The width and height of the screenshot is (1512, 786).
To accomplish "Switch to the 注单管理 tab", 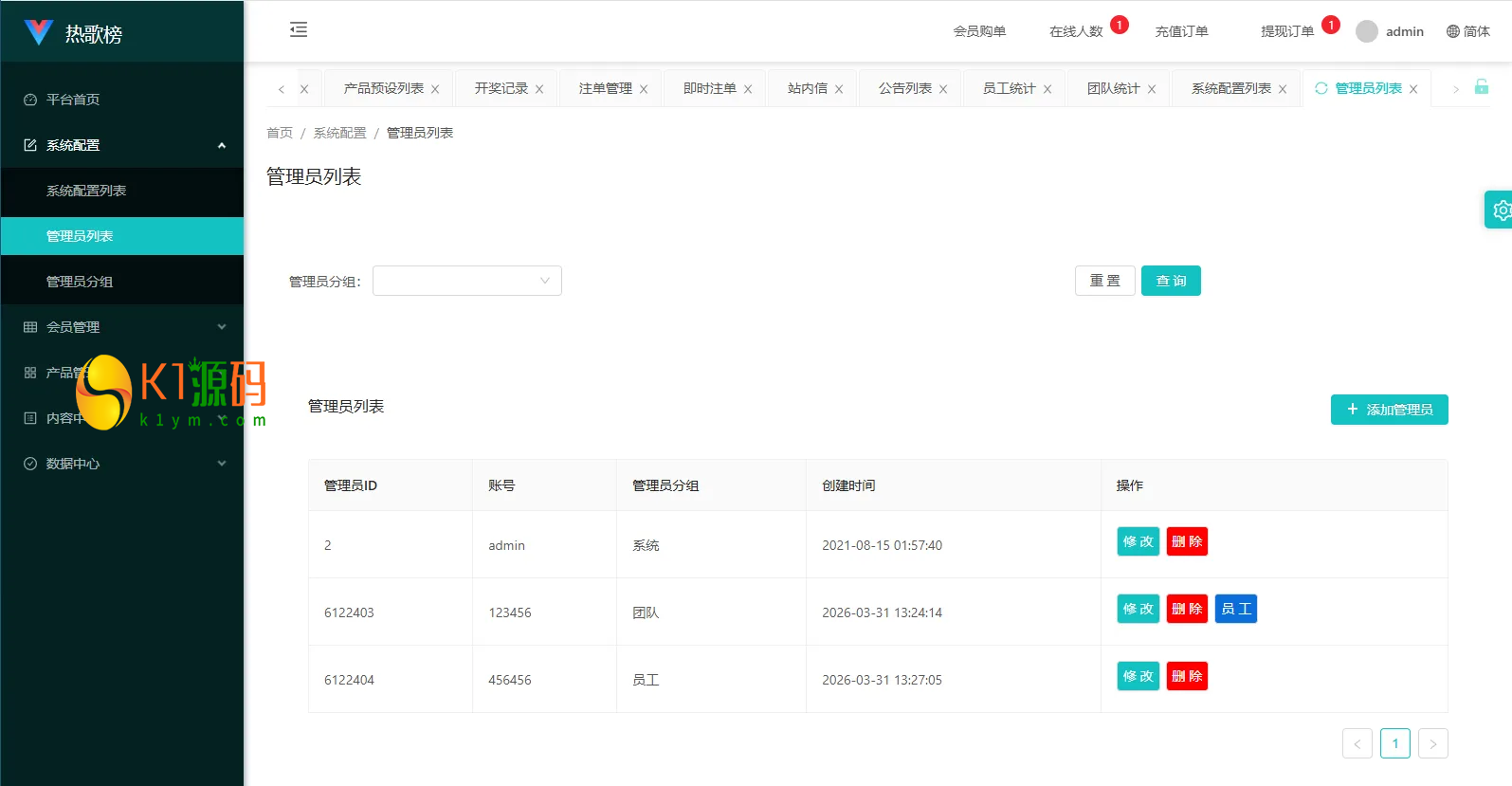I will (x=606, y=88).
